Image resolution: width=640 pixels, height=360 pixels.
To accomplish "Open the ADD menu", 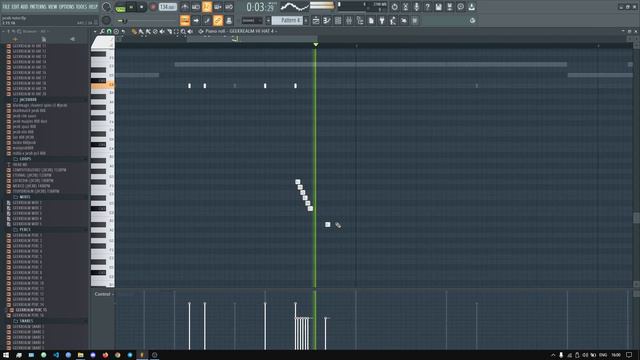I will (24, 7).
